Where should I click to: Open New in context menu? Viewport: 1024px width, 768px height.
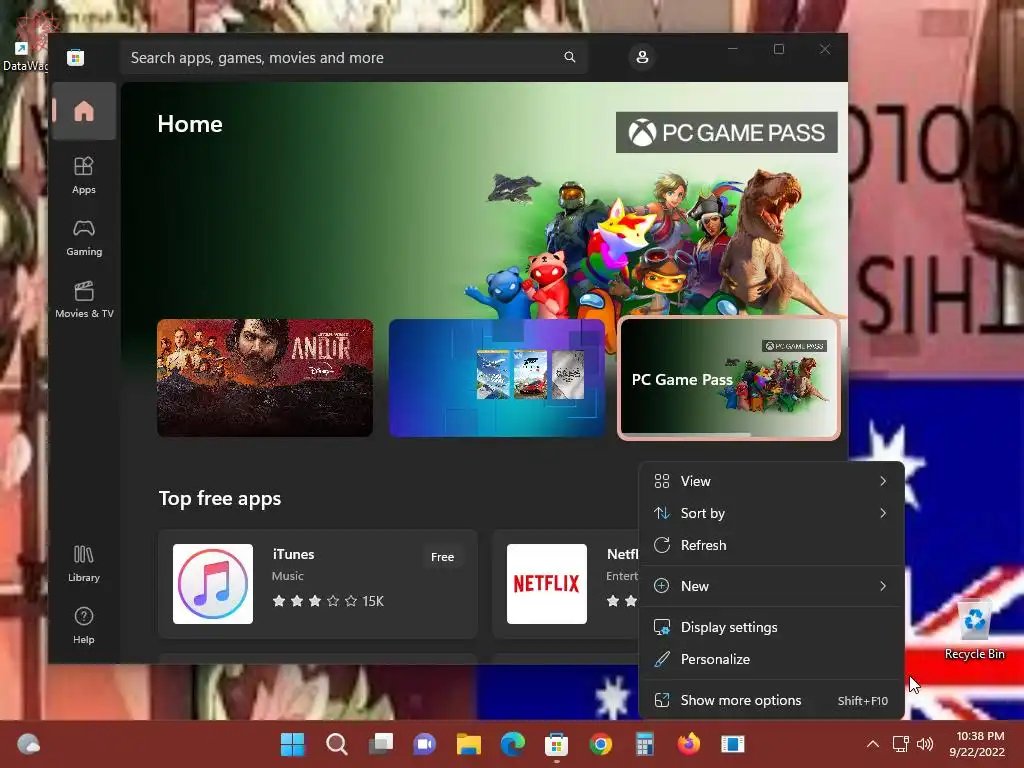pos(771,586)
